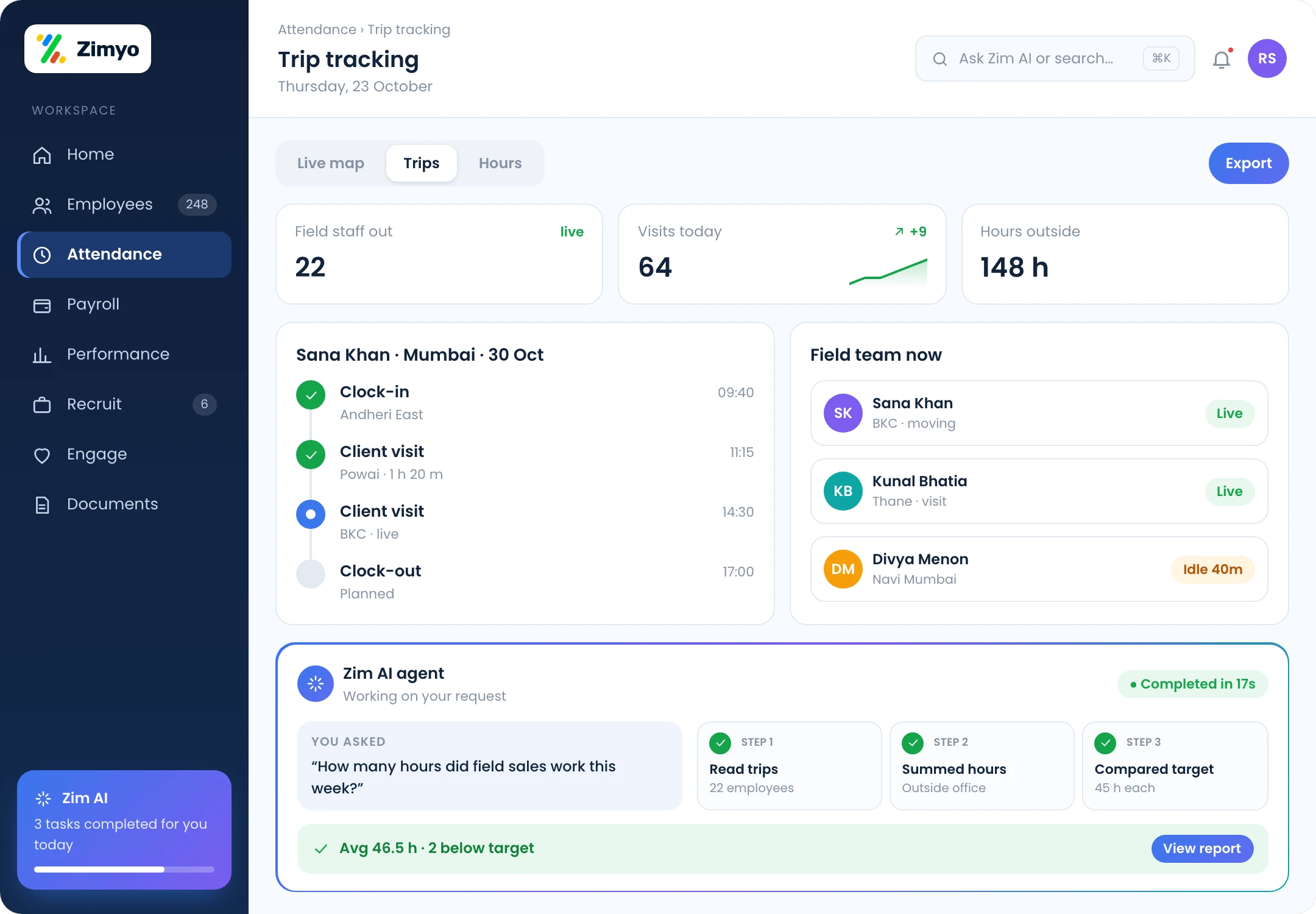
Task: Click the Powai client visit check marker
Action: [311, 455]
